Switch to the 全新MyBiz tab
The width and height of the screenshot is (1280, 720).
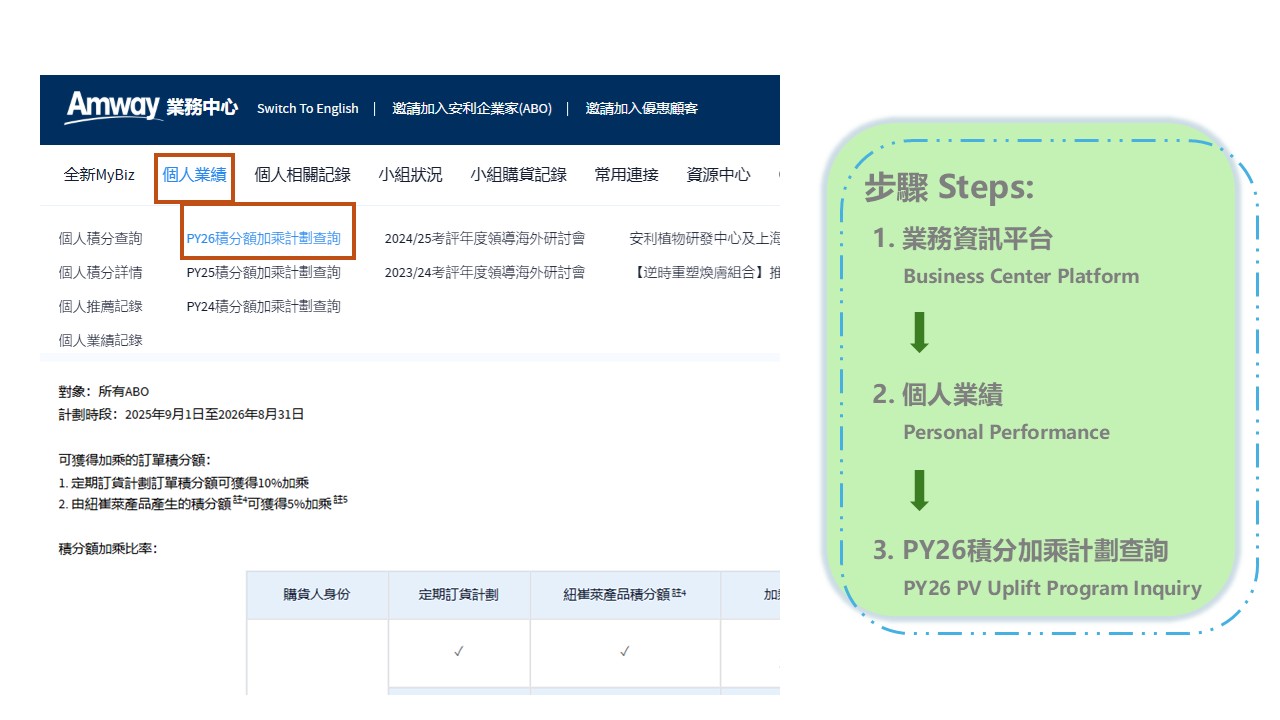click(x=98, y=174)
